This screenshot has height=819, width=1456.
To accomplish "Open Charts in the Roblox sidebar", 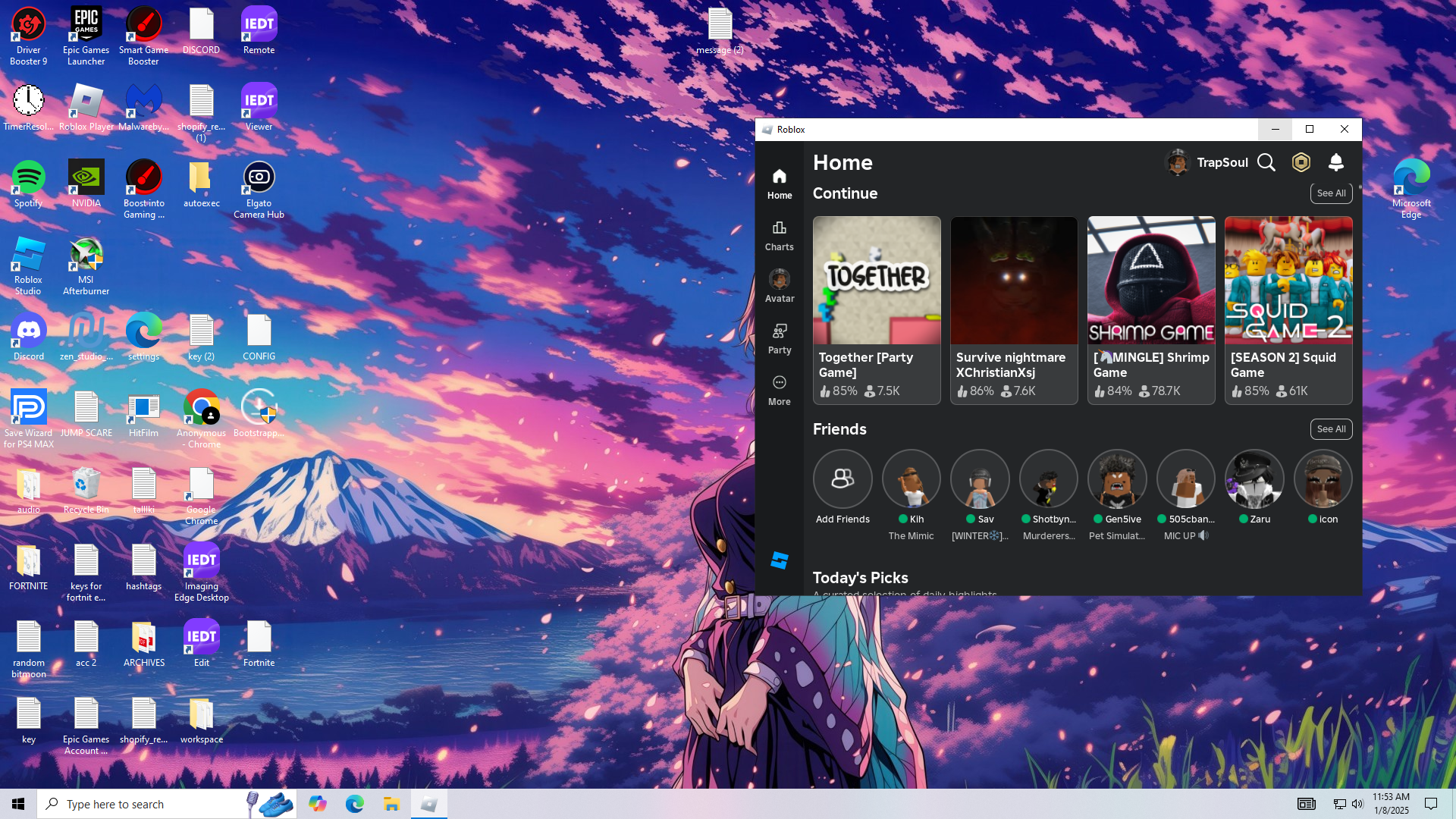I will (x=779, y=235).
